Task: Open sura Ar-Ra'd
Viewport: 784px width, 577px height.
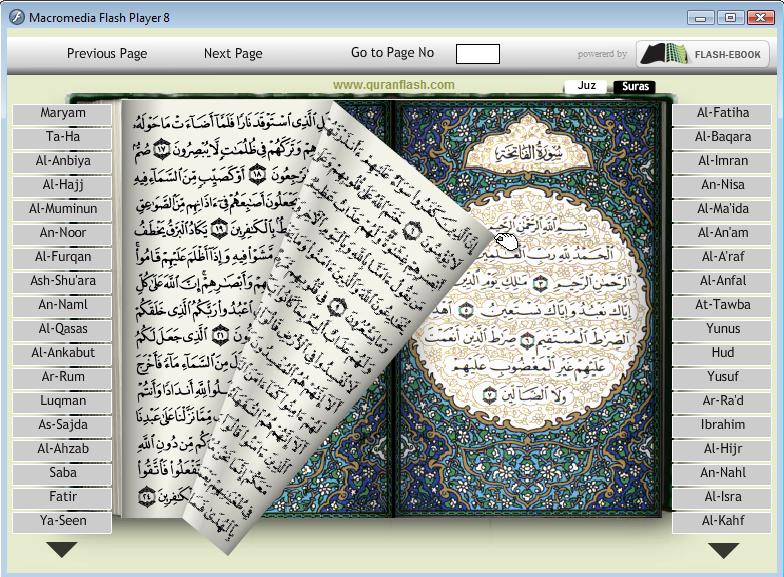Action: 722,402
